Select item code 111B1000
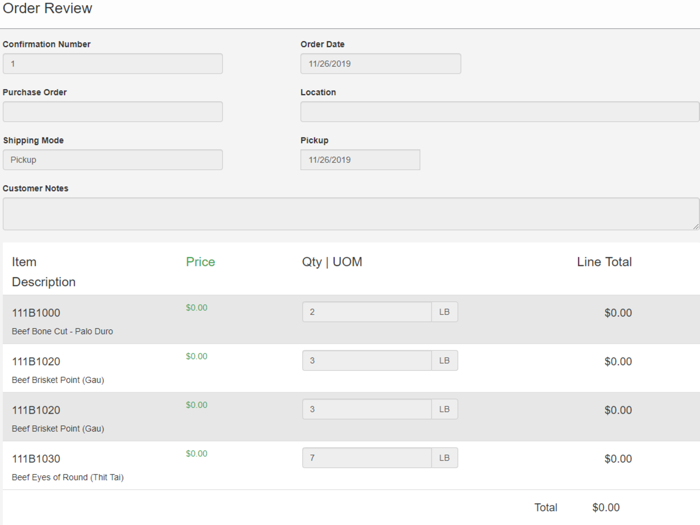This screenshot has width=700, height=525. pos(36,313)
